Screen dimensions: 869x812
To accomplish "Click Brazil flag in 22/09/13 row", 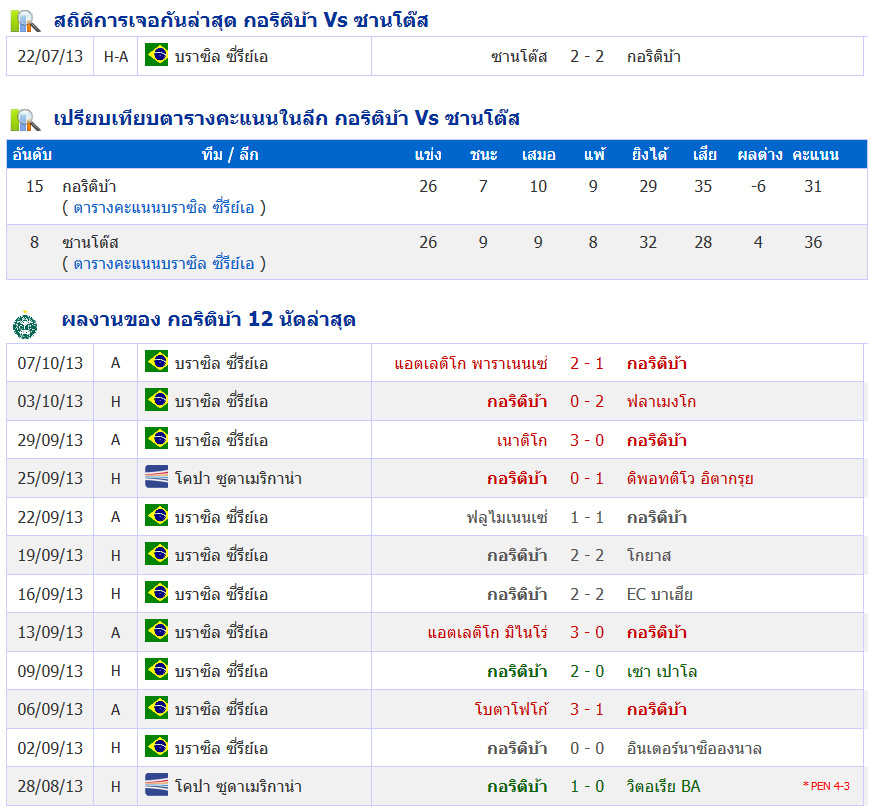I will [x=156, y=515].
